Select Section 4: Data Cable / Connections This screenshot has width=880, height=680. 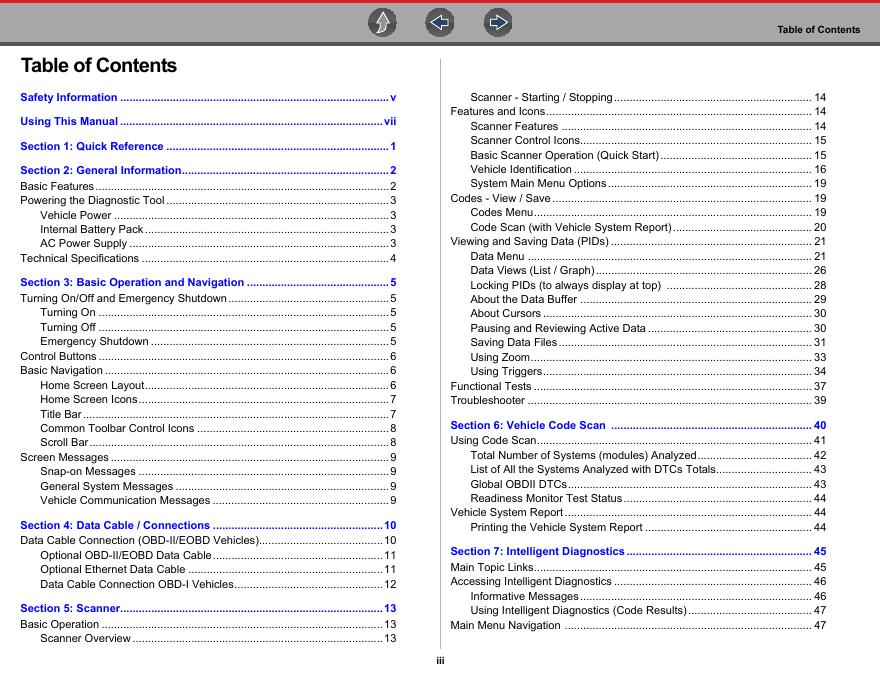tap(115, 525)
